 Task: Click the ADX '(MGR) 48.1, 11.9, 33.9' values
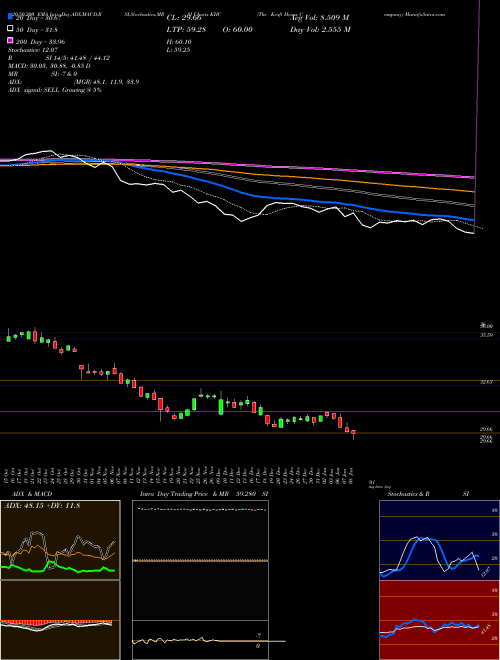pyautogui.click(x=107, y=82)
